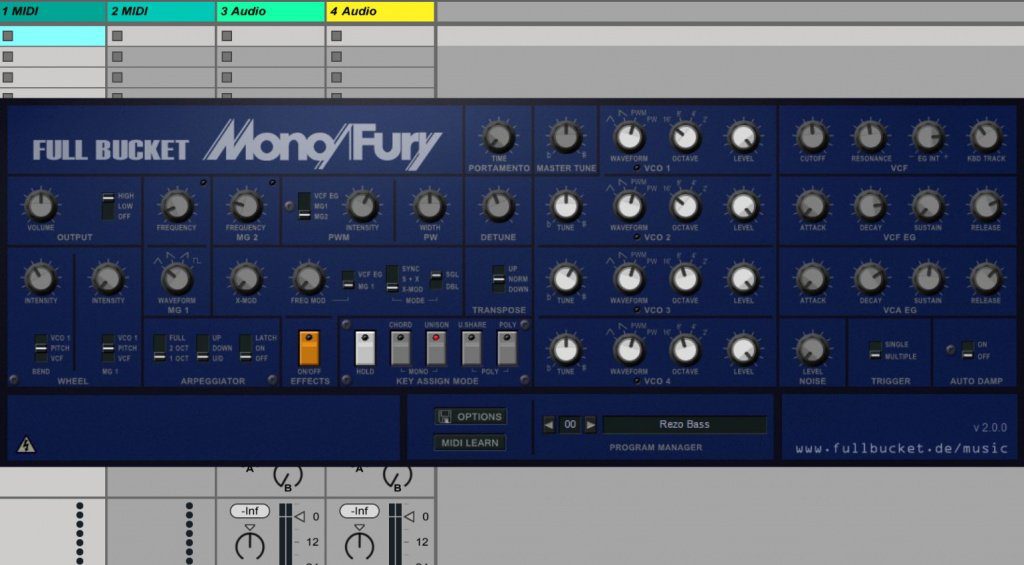Click the PW Width knob
1024x565 pixels.
click(x=430, y=206)
